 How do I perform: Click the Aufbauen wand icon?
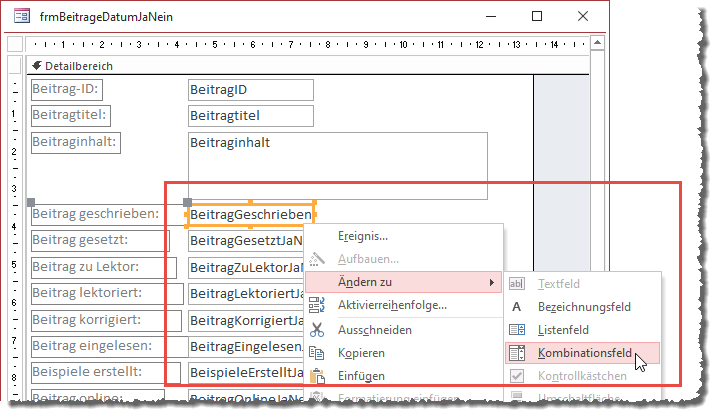pos(317,259)
